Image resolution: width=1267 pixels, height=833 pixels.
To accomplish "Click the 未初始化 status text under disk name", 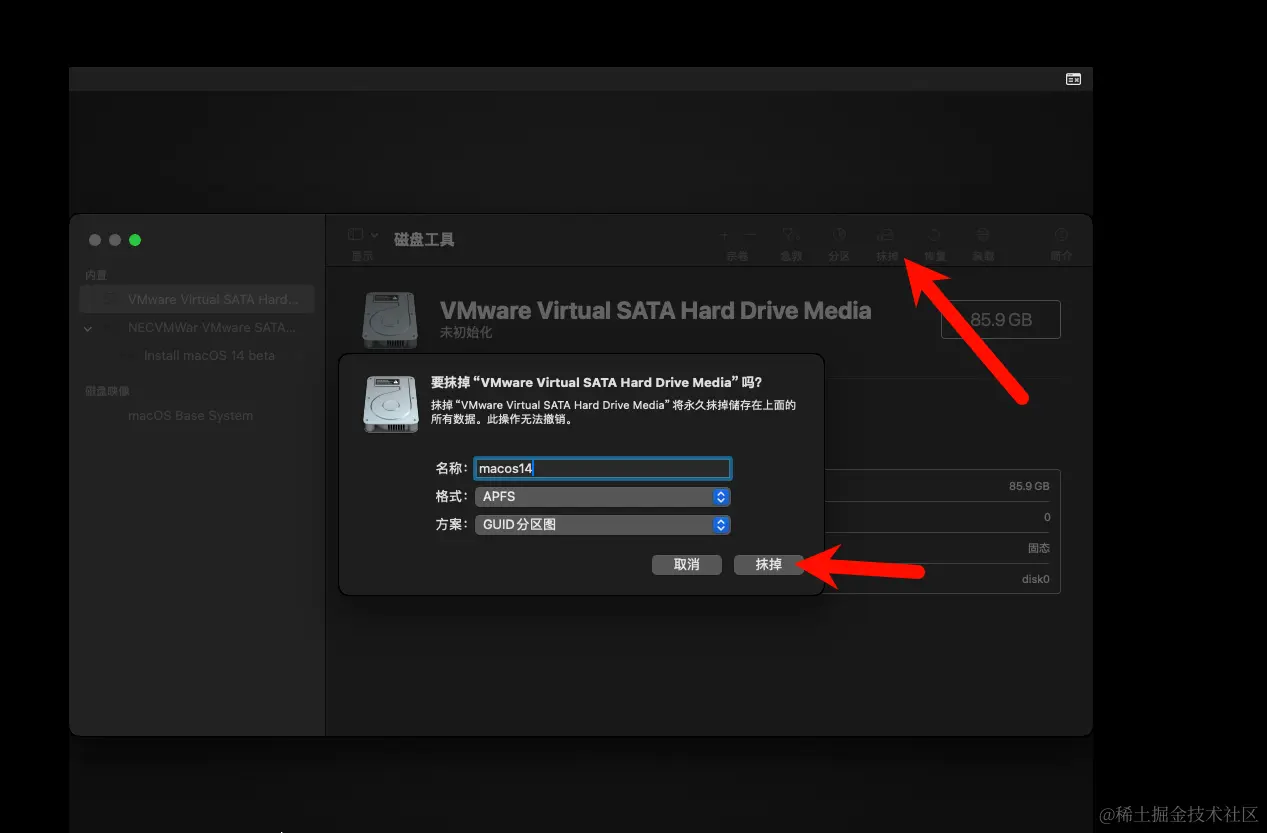I will click(466, 332).
